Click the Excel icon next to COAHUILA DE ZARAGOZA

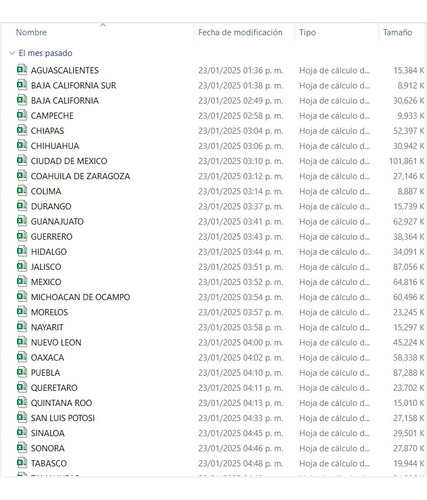point(22,176)
